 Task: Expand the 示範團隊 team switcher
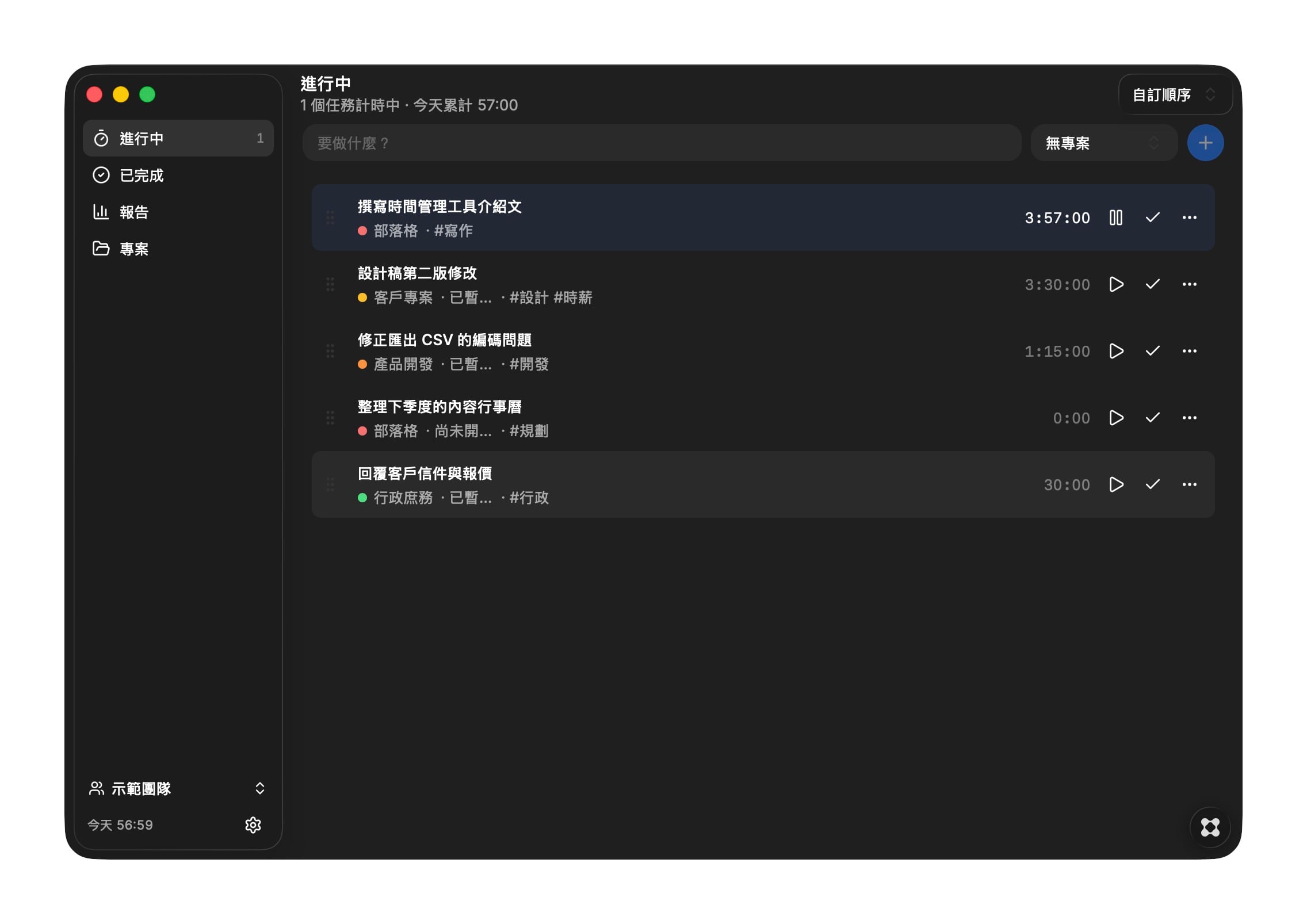[x=178, y=788]
